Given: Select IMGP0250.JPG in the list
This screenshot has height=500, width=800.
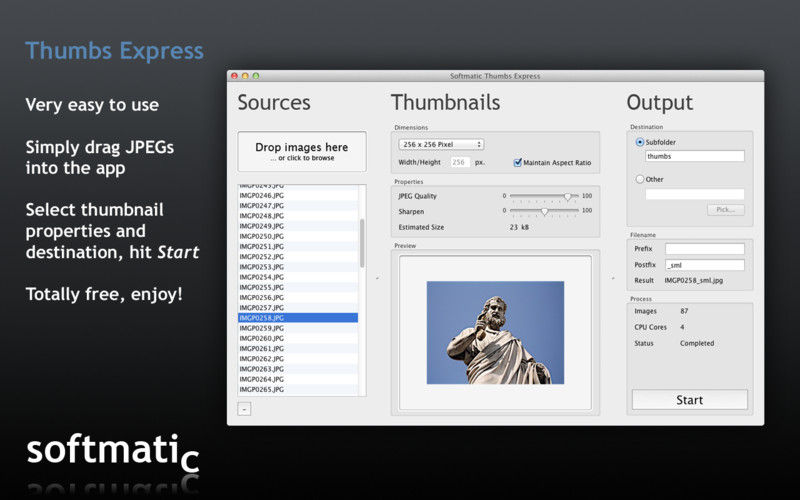Looking at the screenshot, I should pos(298,236).
